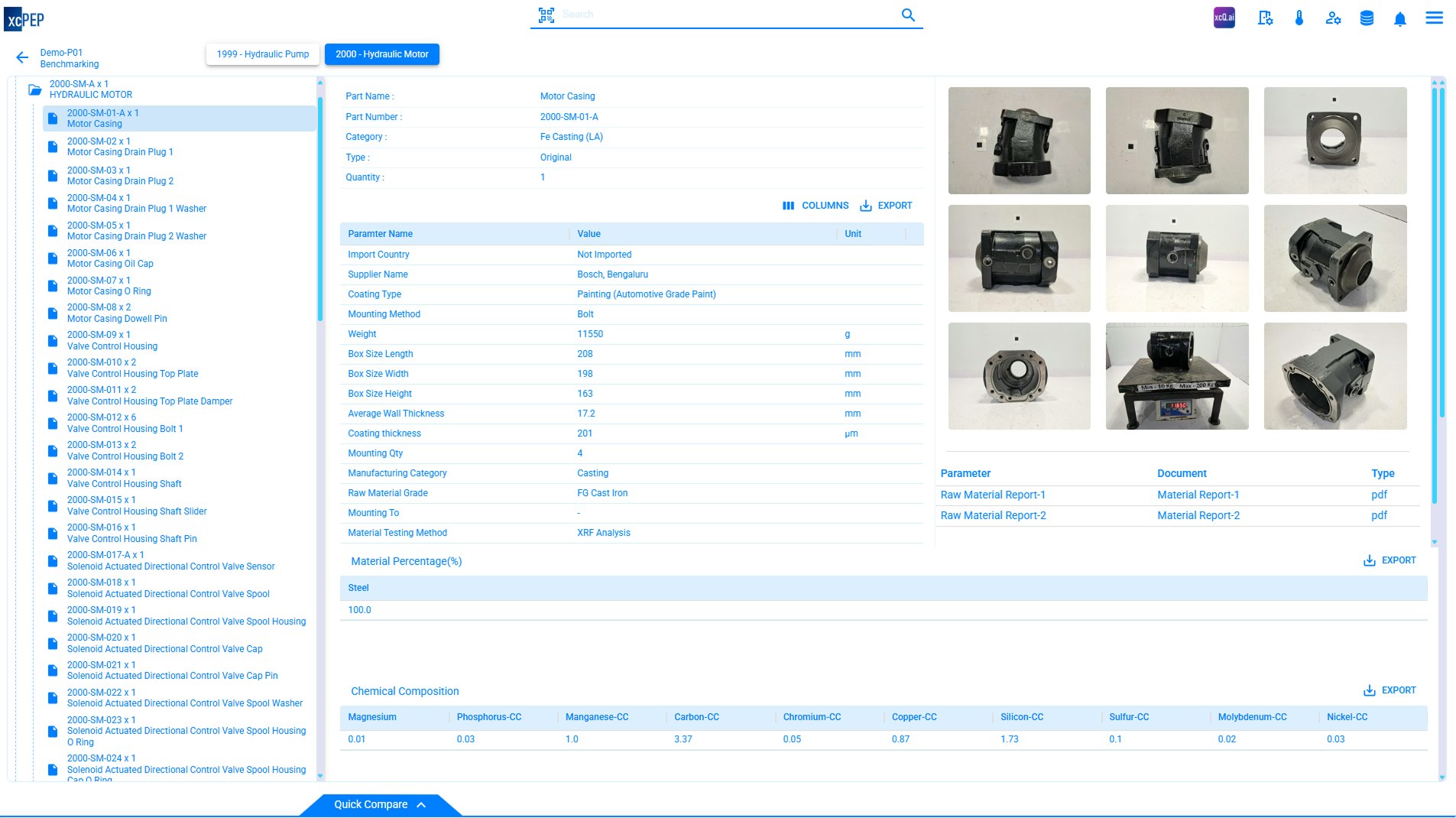
Task: Click EXPORT above parameter table
Action: (x=886, y=206)
